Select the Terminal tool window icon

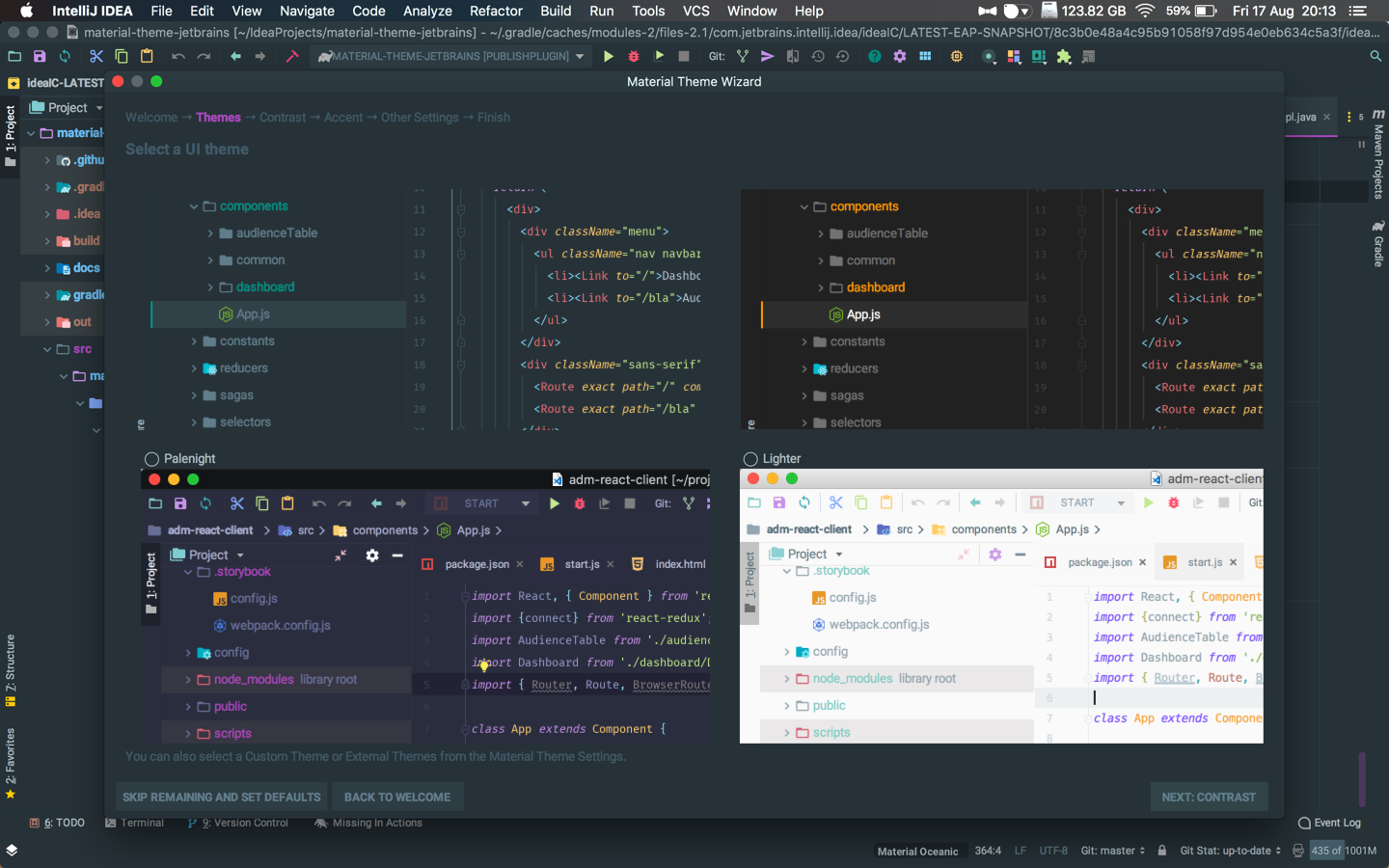(137, 823)
